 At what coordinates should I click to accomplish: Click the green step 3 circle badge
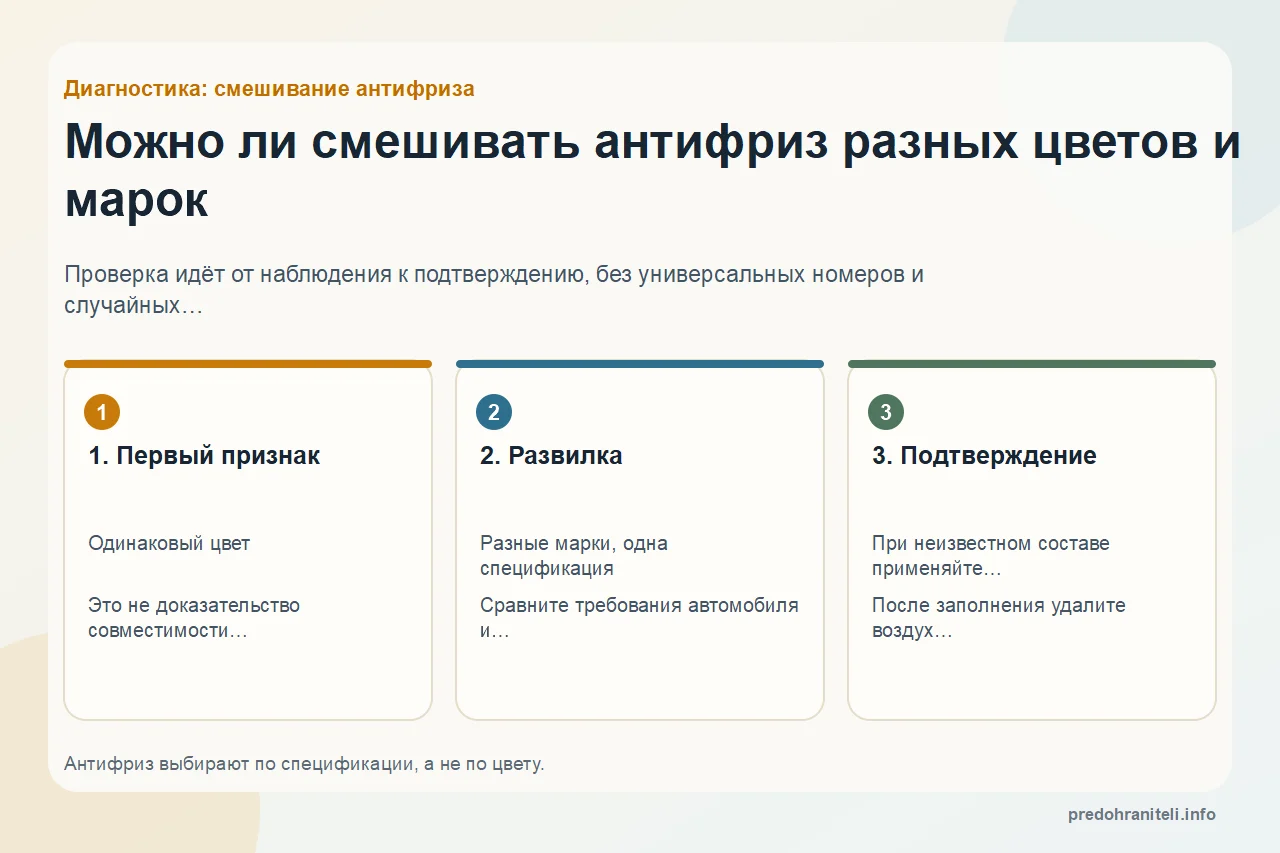(886, 412)
